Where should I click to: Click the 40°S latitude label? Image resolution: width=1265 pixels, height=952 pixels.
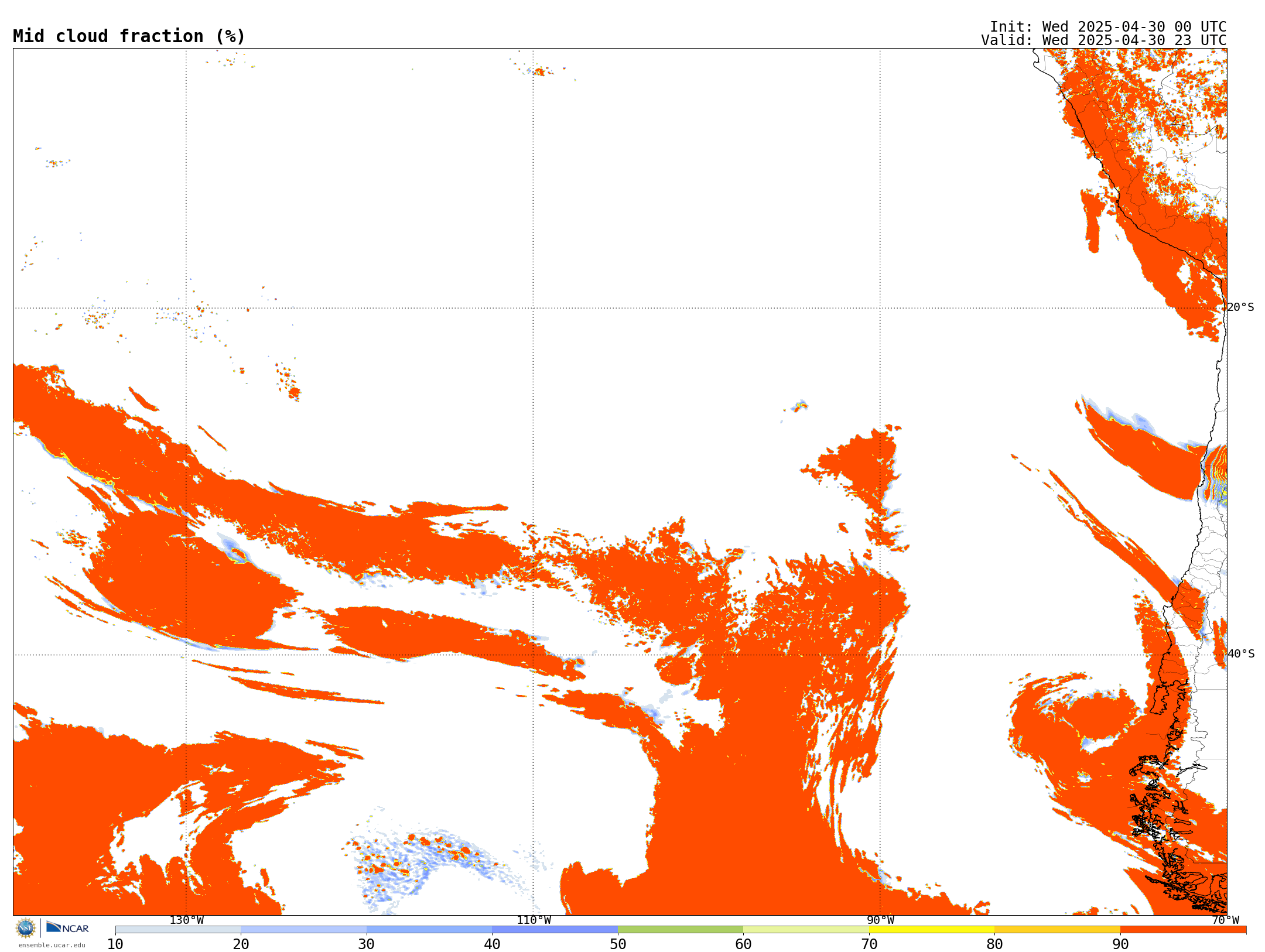[x=1241, y=654]
